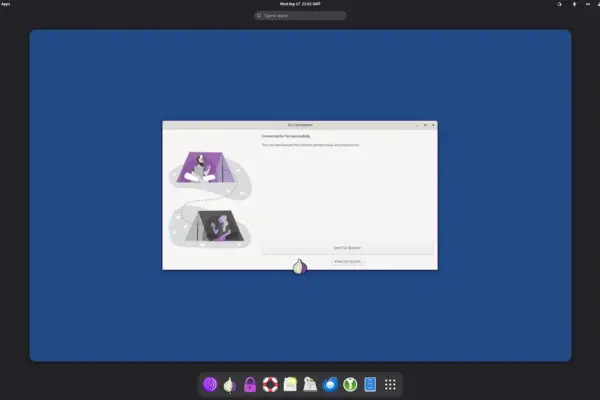
Task: Click the Apps menu in top bar
Action: (x=6, y=4)
